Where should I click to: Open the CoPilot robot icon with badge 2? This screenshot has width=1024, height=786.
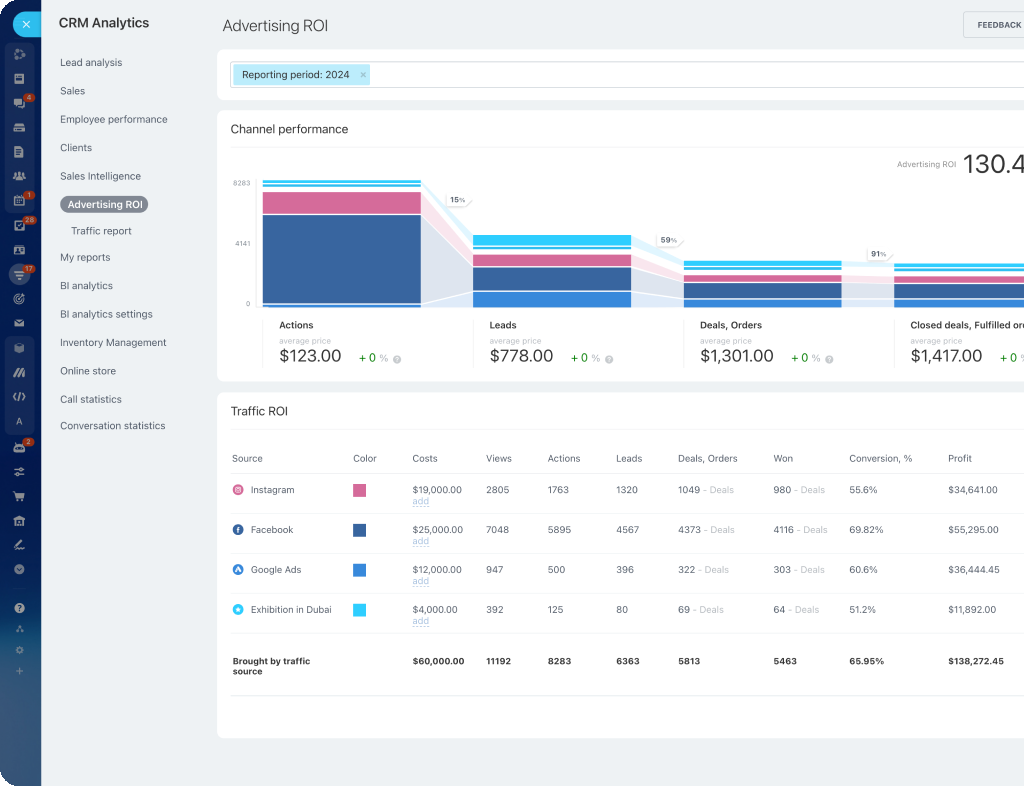pyautogui.click(x=20, y=449)
